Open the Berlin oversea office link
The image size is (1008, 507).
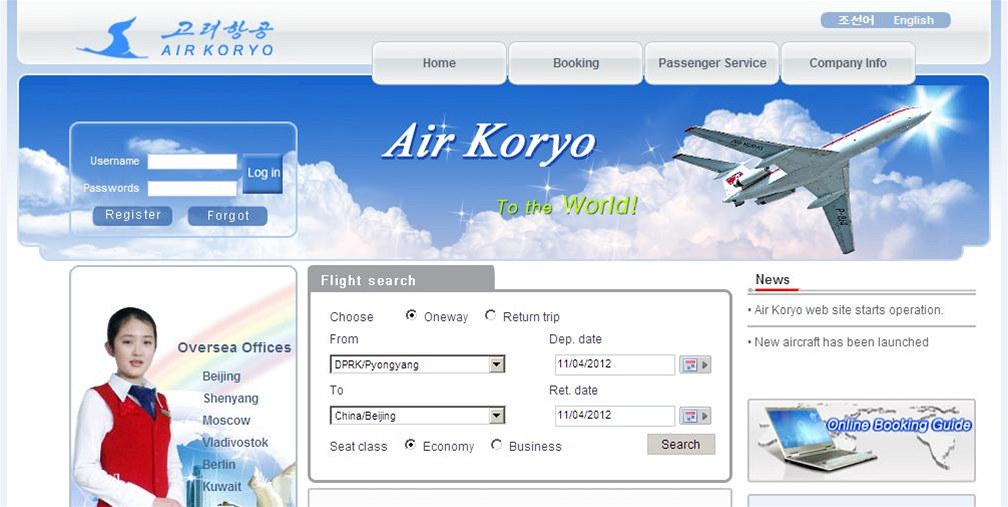219,465
